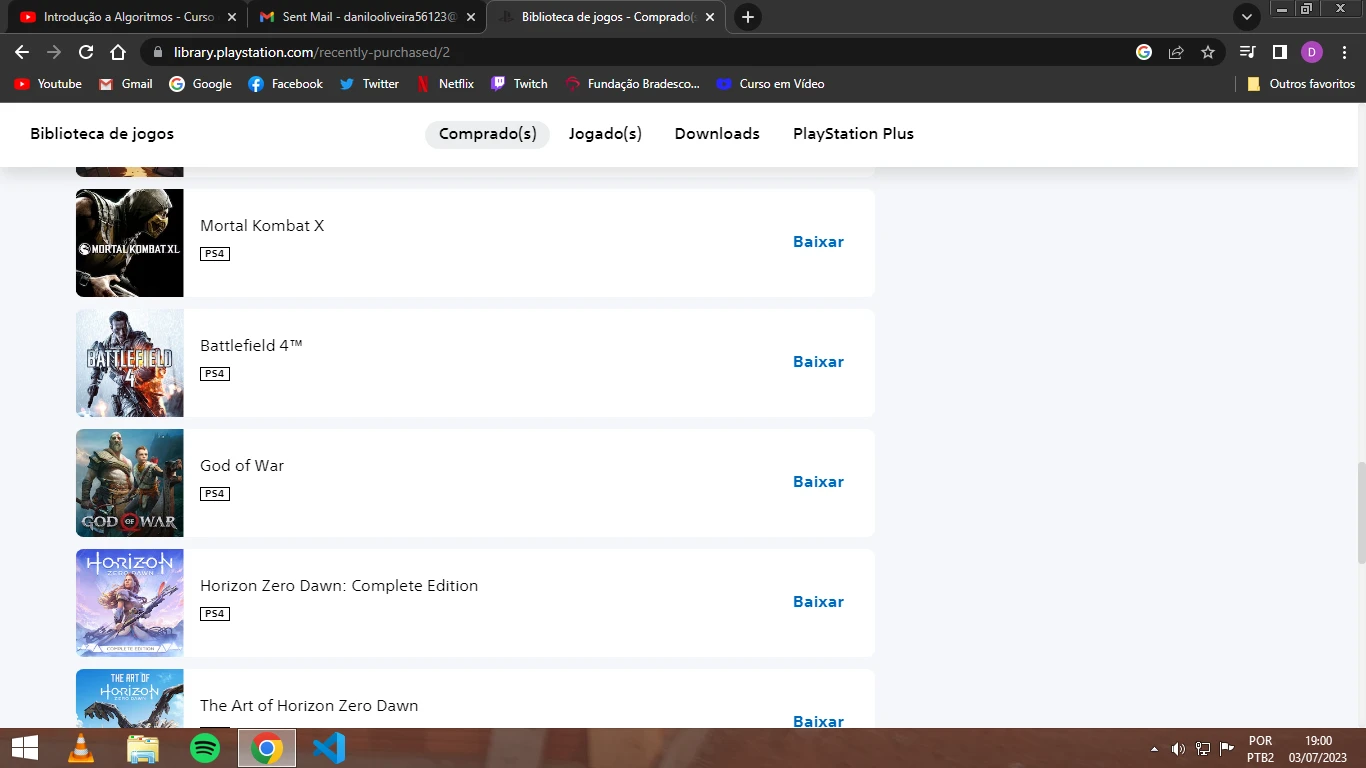The width and height of the screenshot is (1366, 768).
Task: Open the Mortal Kombat XL cover thumbnail
Action: click(x=130, y=243)
